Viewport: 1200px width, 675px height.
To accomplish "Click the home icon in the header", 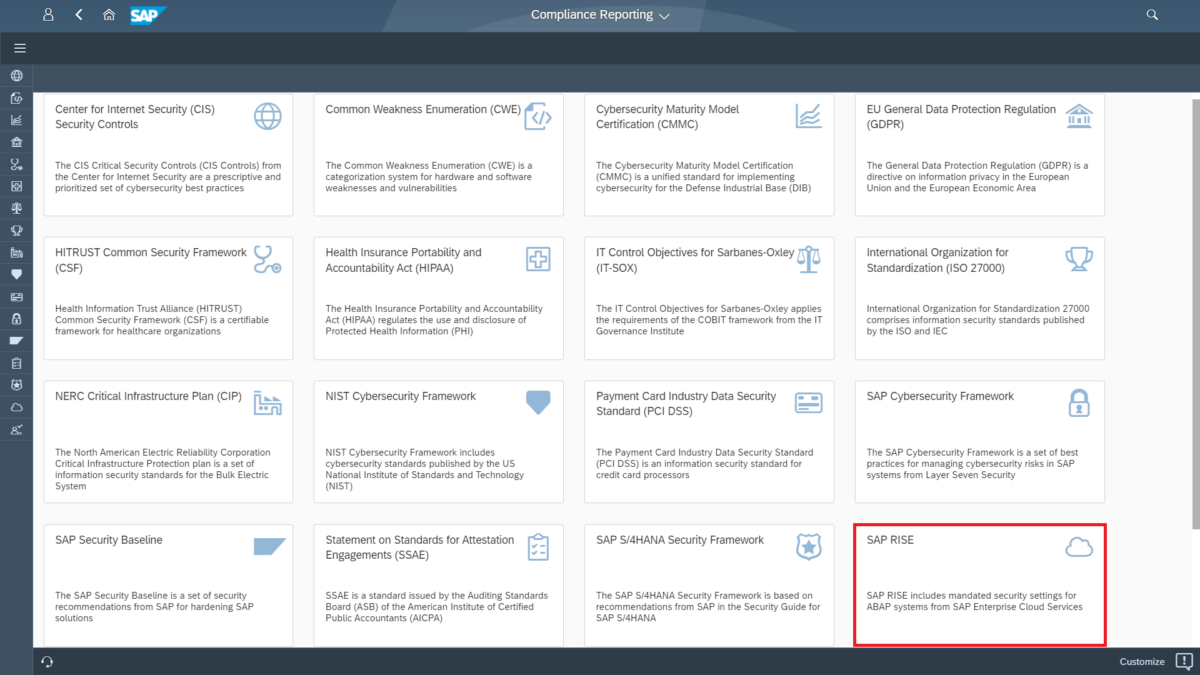I will [109, 14].
